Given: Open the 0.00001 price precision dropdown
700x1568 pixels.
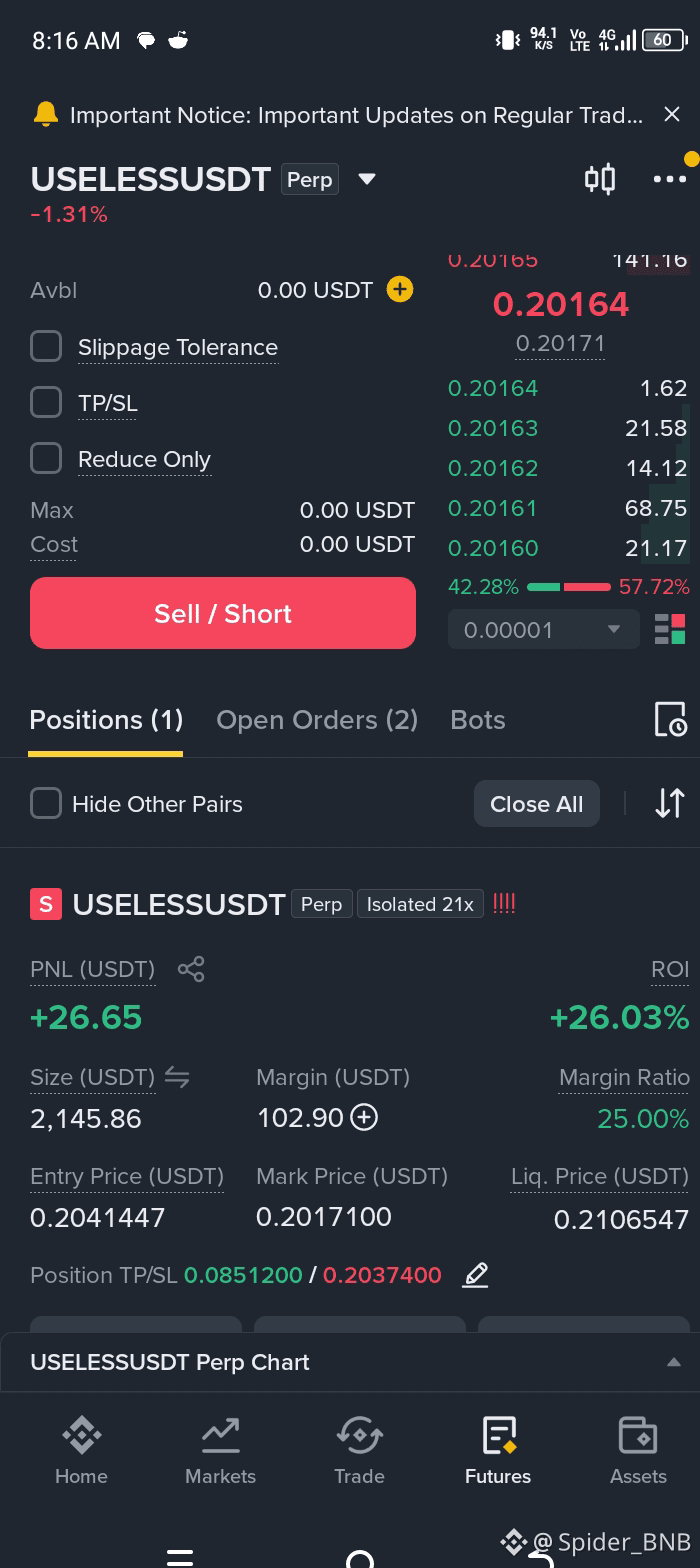Looking at the screenshot, I should tap(543, 630).
